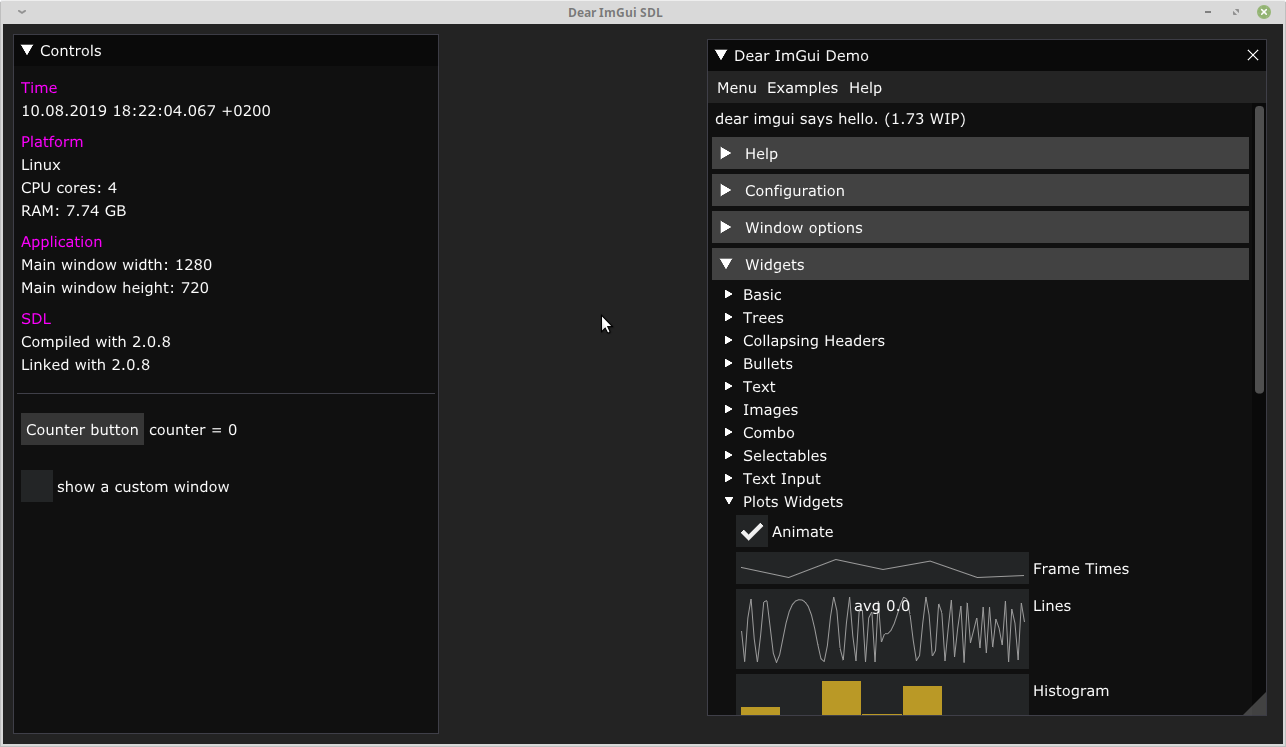Viewport: 1286px width, 747px height.
Task: Click the 'SDL' heading
Action: pos(36,319)
